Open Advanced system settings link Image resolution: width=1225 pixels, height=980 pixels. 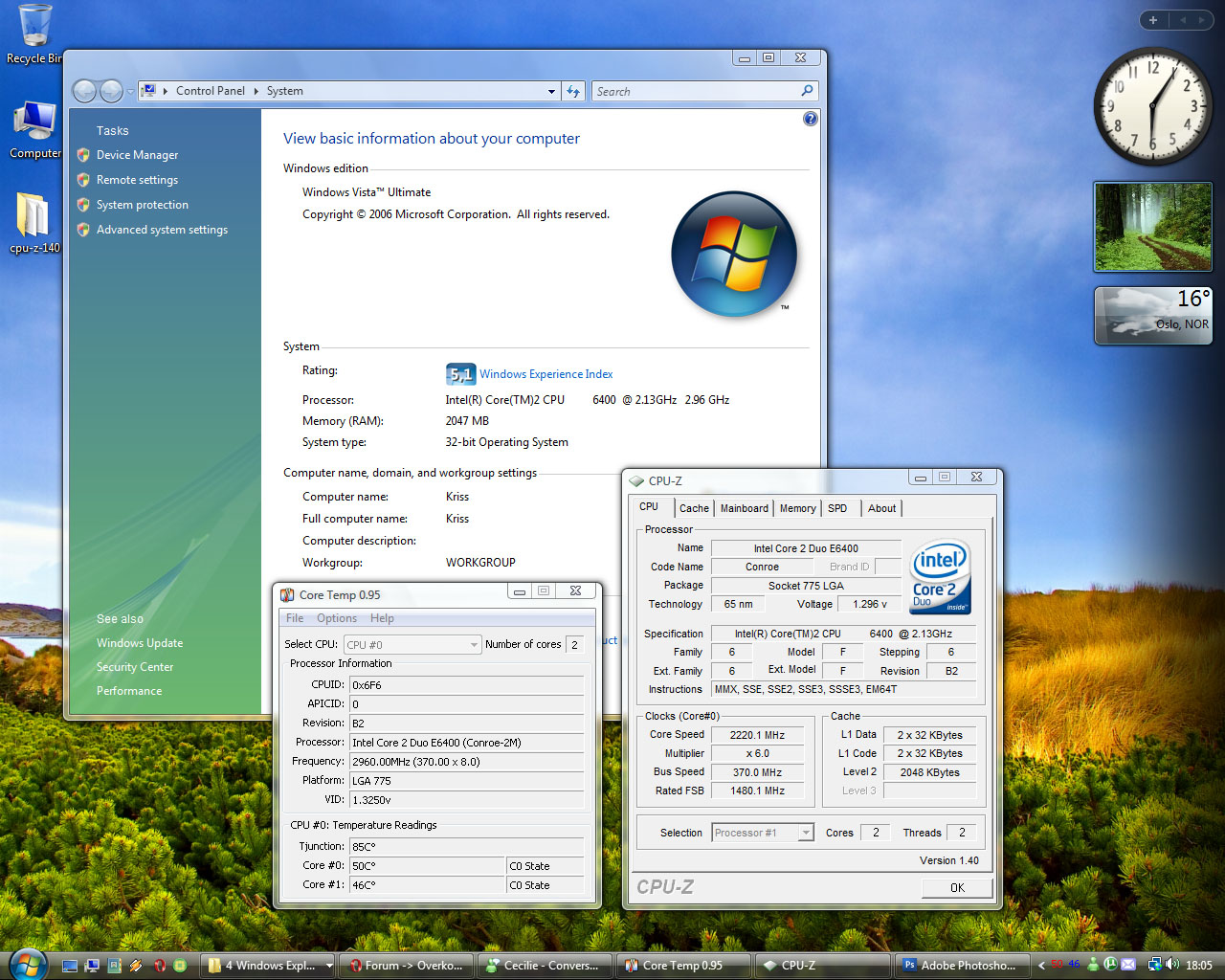click(162, 230)
